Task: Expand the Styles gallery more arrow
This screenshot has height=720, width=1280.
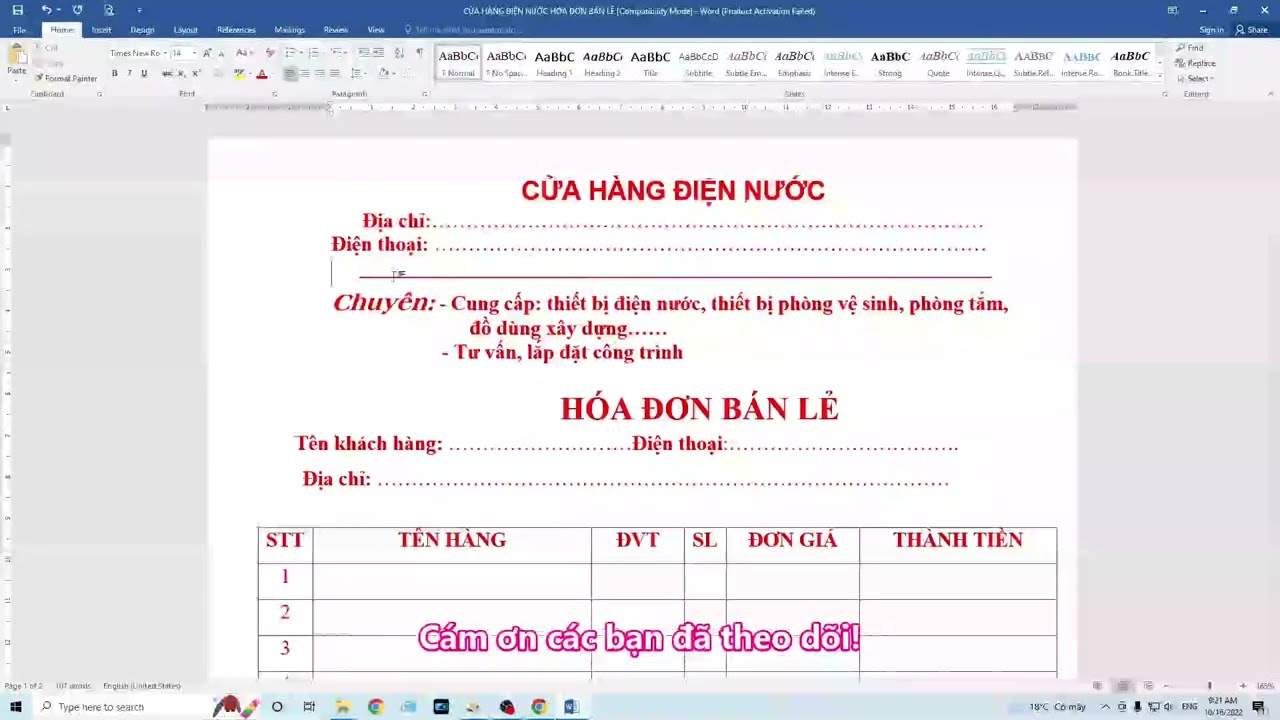Action: (1160, 76)
